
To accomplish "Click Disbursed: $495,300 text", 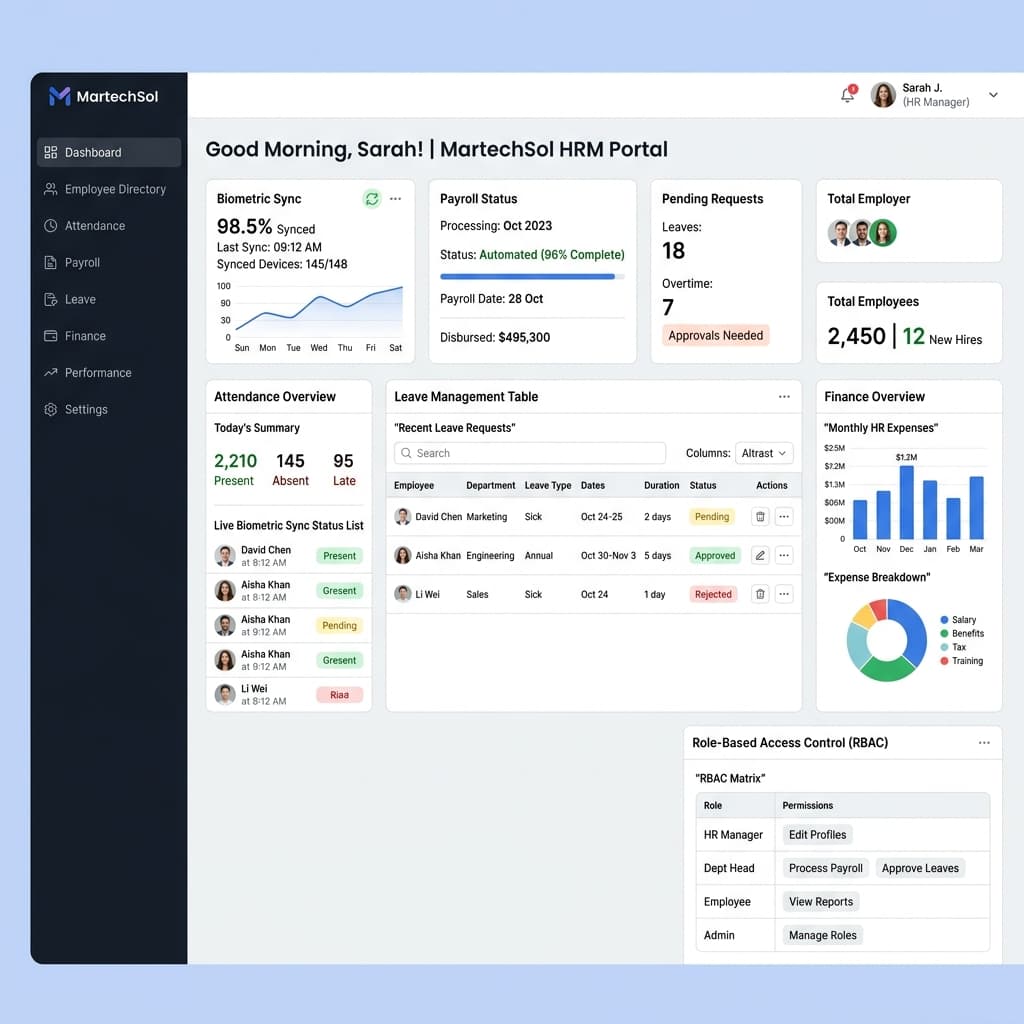I will tap(495, 338).
